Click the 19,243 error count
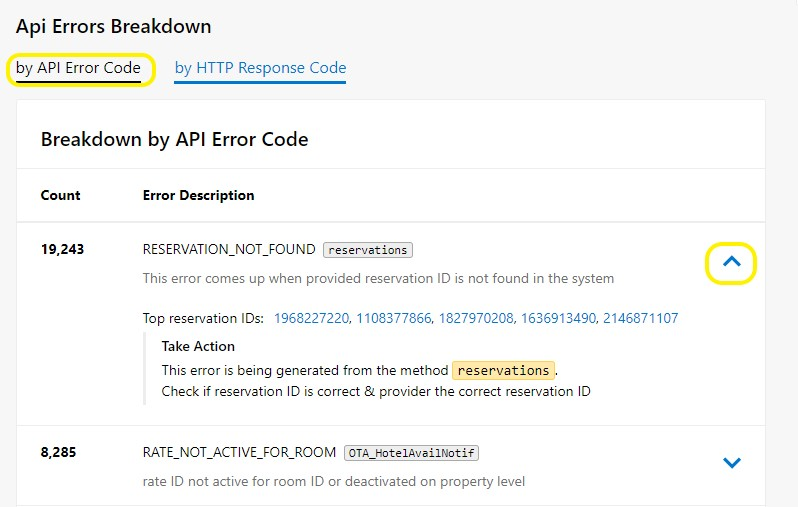 pyautogui.click(x=62, y=249)
